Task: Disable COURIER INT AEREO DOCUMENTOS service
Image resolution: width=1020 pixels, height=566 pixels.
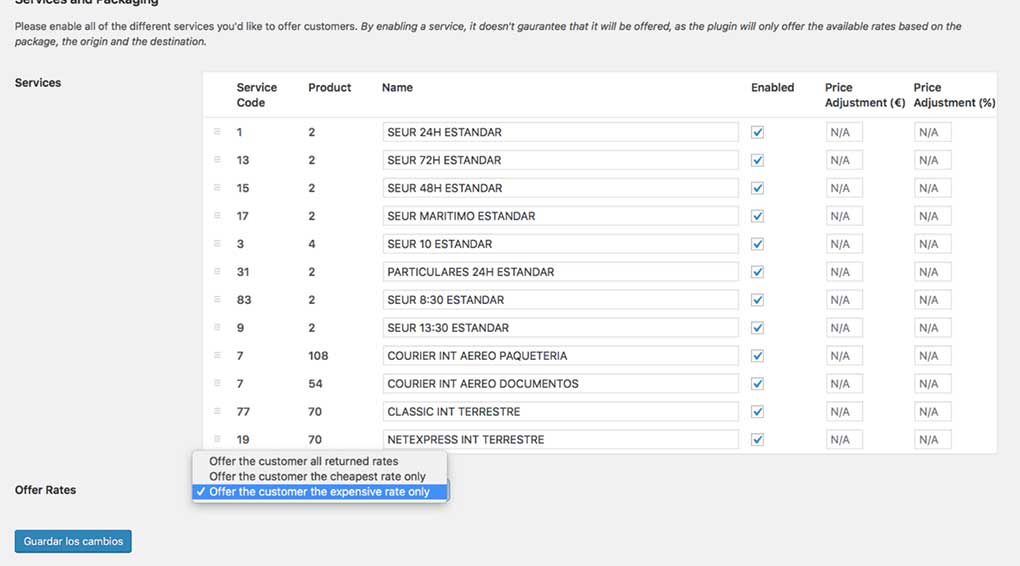Action: click(757, 384)
